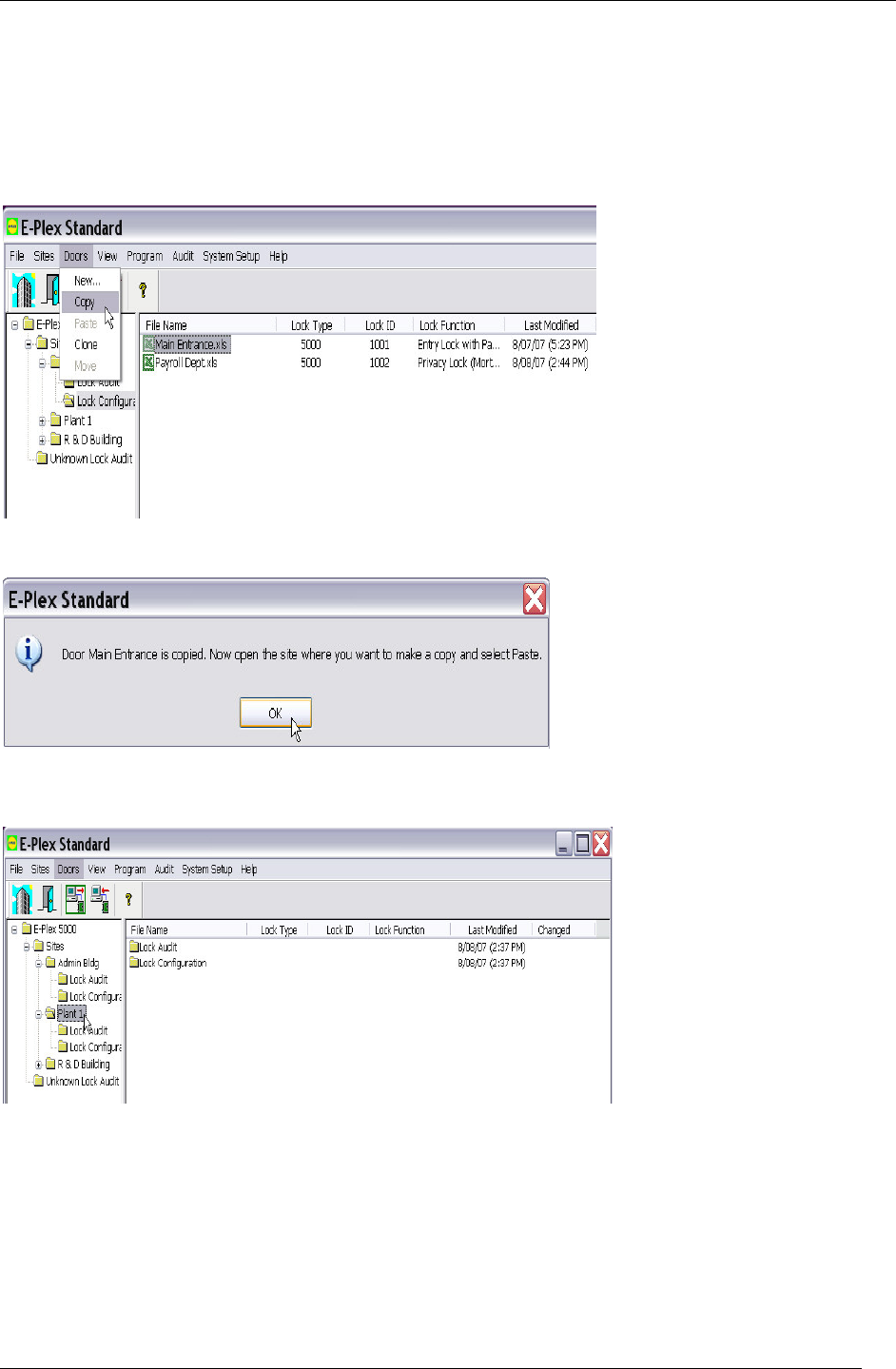Click the 8/08/07 (2:44 PM) modified date

pos(550,362)
